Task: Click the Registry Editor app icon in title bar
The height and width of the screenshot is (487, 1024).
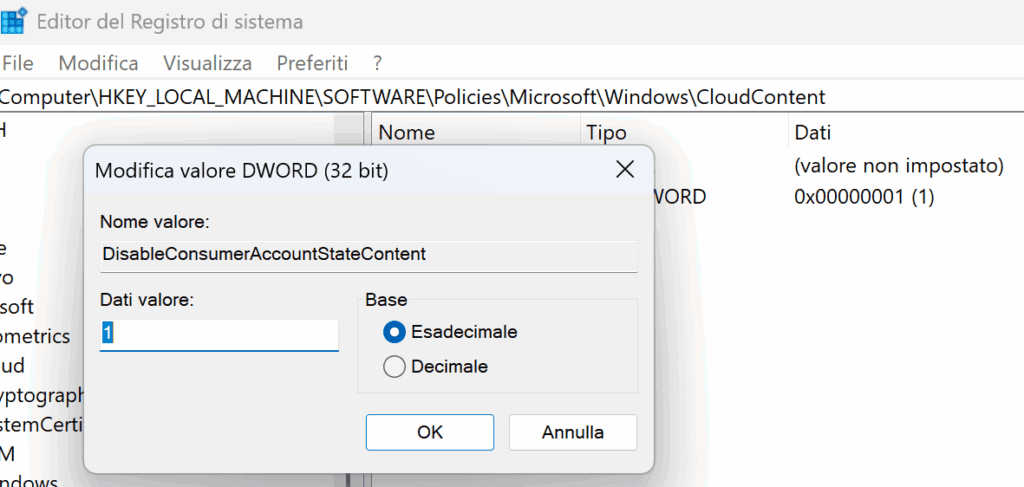Action: (14, 21)
